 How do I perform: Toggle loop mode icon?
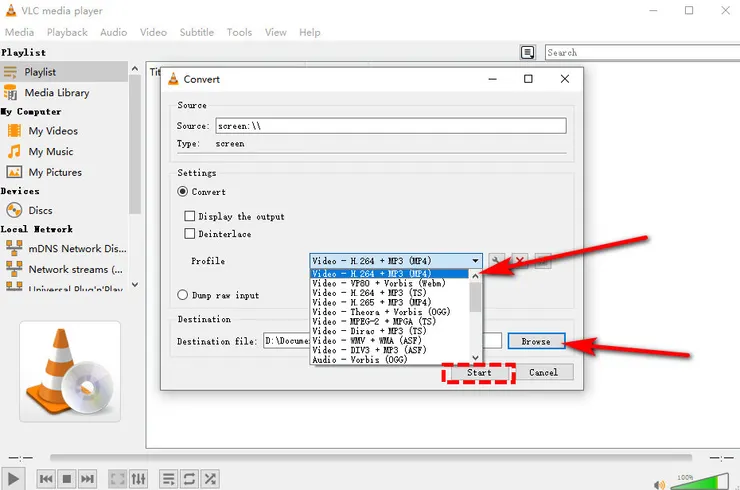click(189, 479)
